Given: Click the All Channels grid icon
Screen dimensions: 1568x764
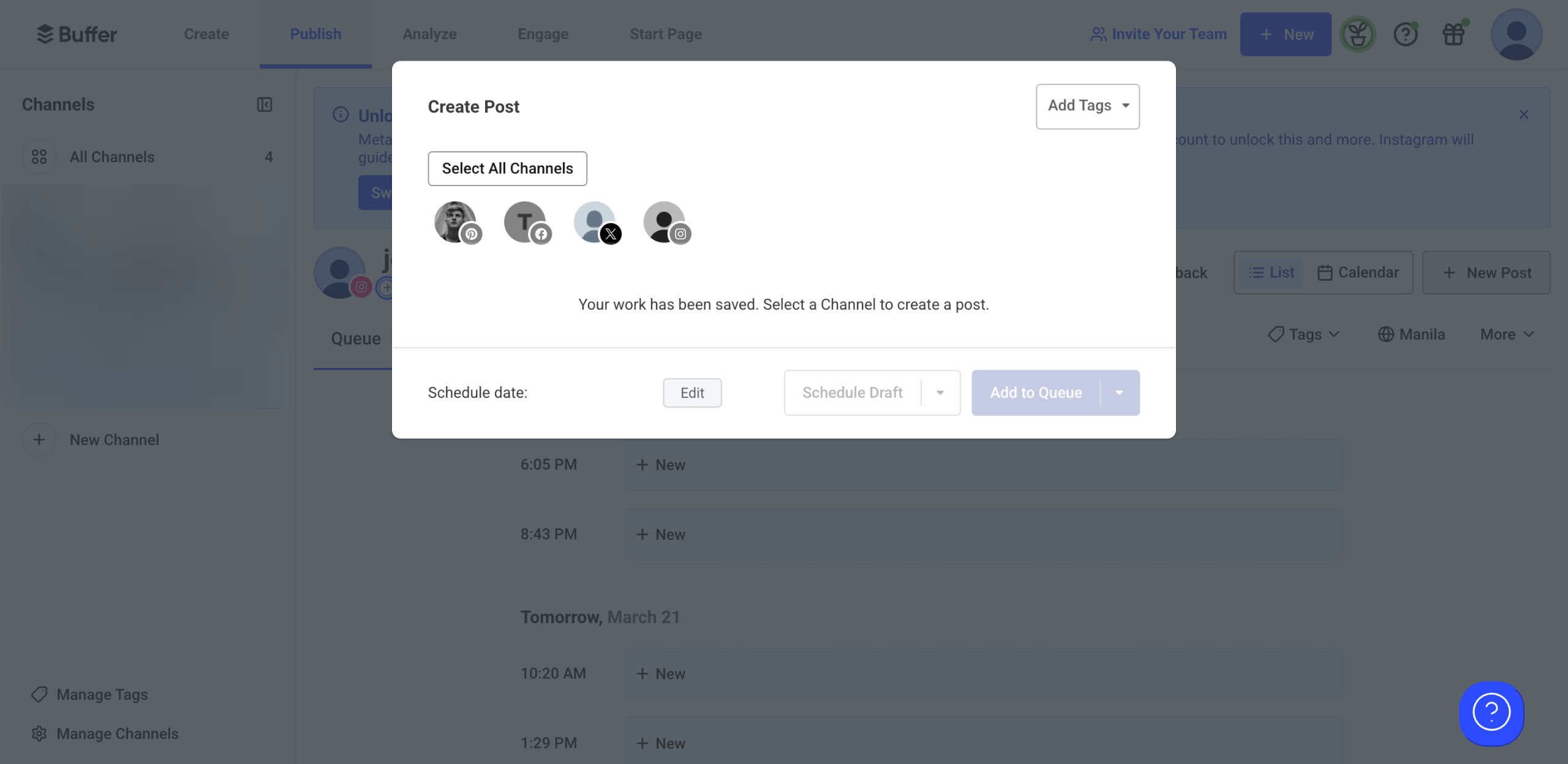Looking at the screenshot, I should [39, 157].
